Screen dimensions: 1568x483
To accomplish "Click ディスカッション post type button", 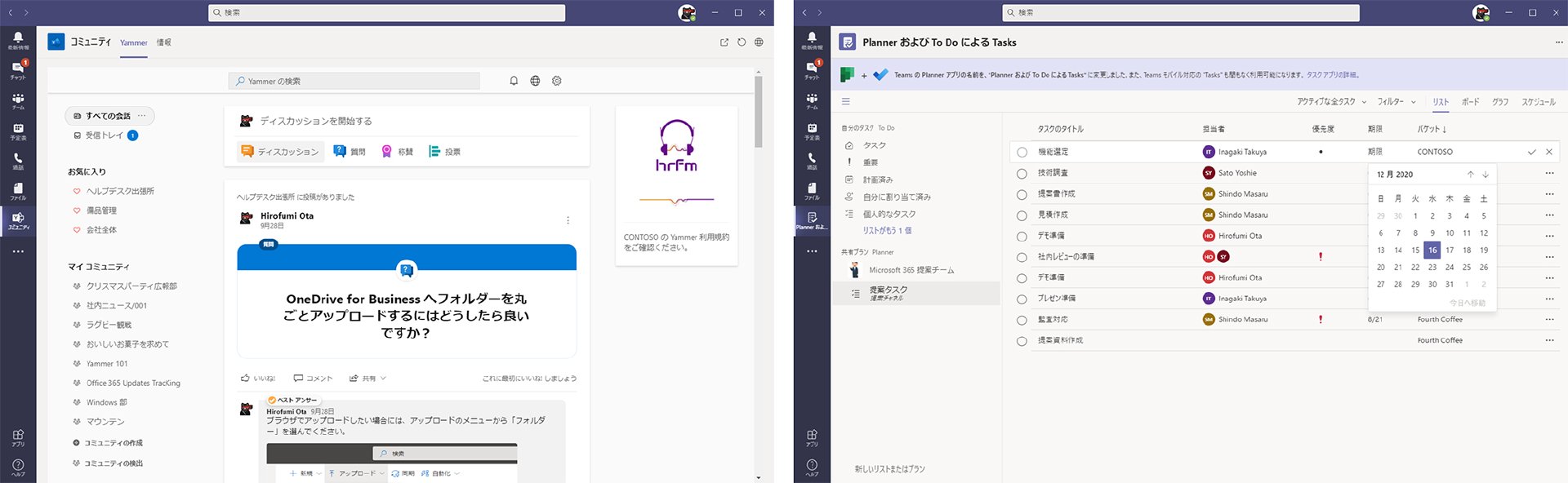I will coord(280,152).
